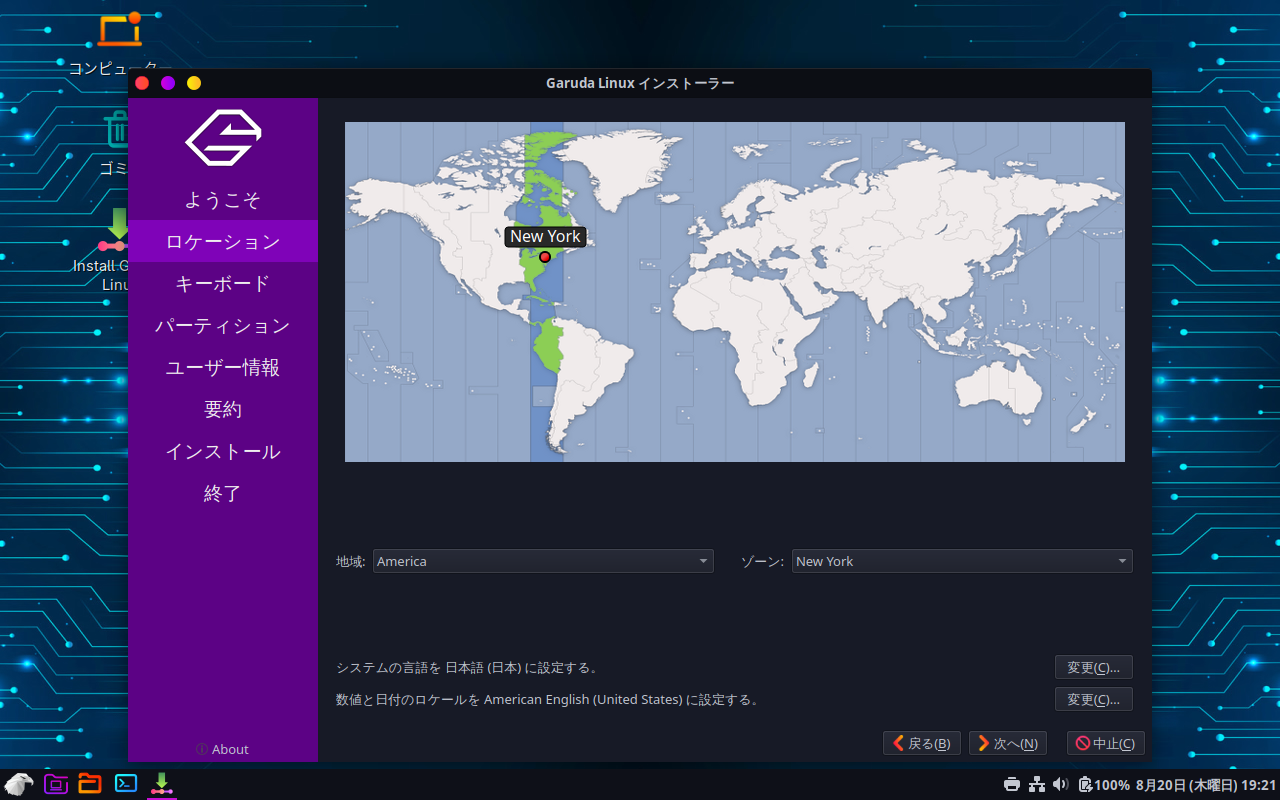Select the installer task icon in taskbar
Viewport: 1280px width, 800px height.
(x=162, y=784)
